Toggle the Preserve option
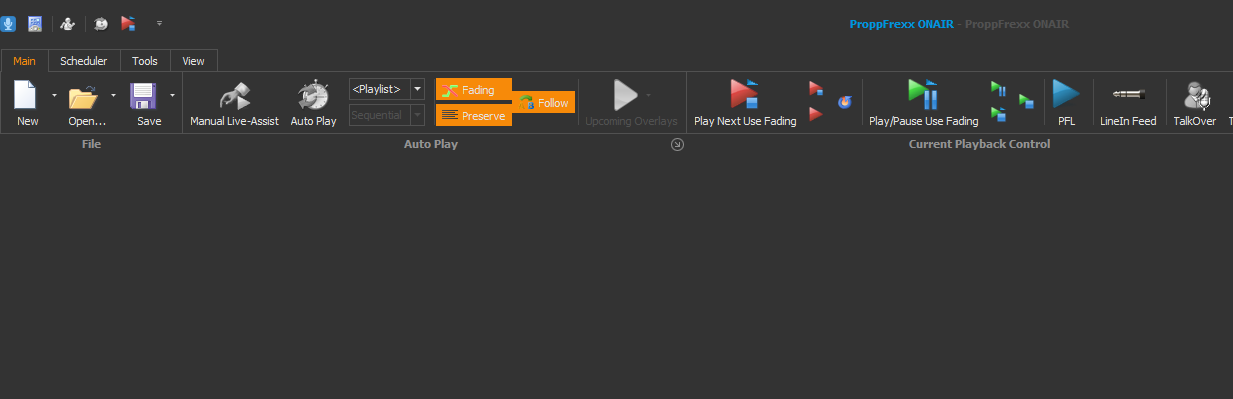Screen dimensions: 1233x399 pos(473,116)
